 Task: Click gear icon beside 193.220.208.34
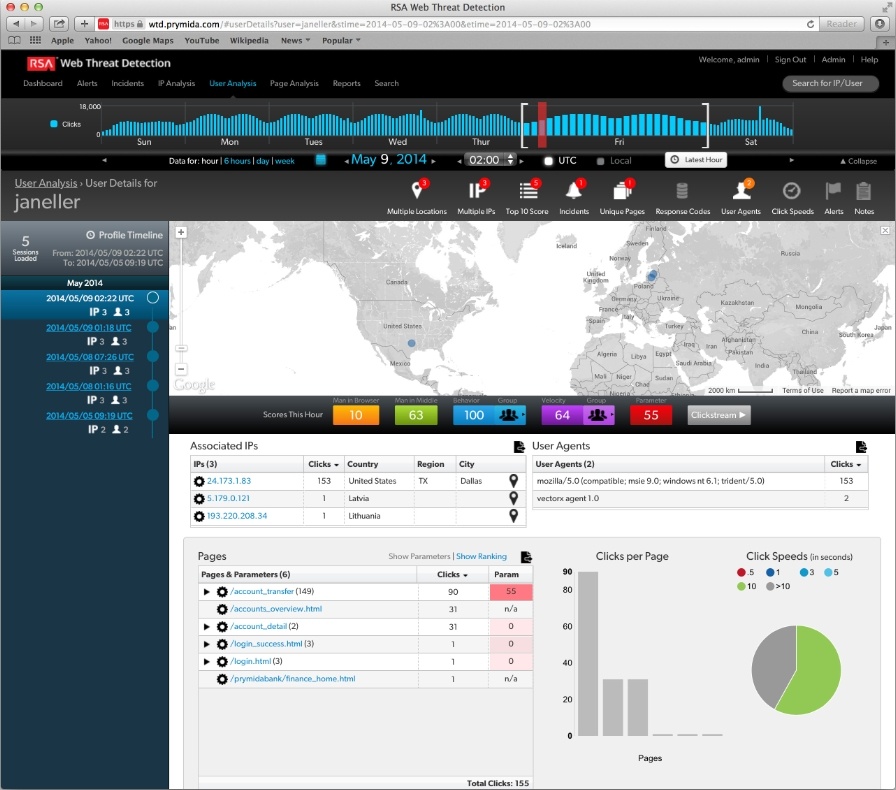(199, 516)
